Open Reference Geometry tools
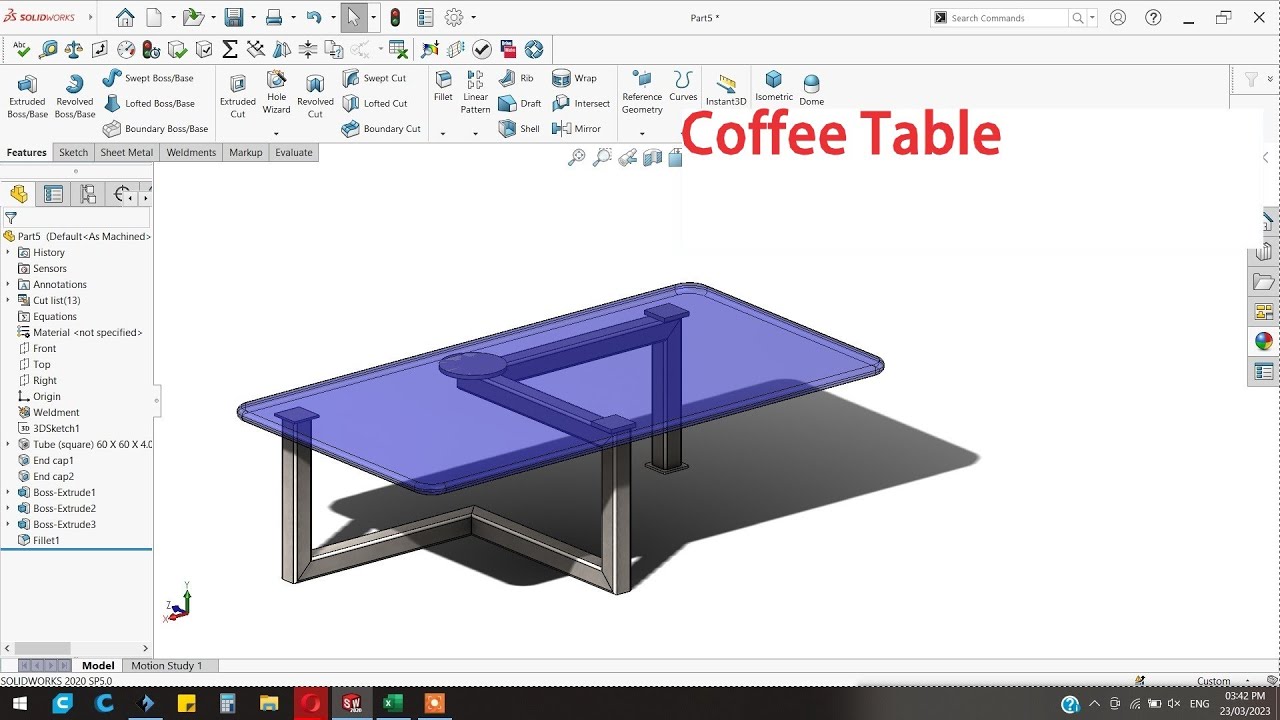This screenshot has width=1280, height=720. (x=642, y=92)
